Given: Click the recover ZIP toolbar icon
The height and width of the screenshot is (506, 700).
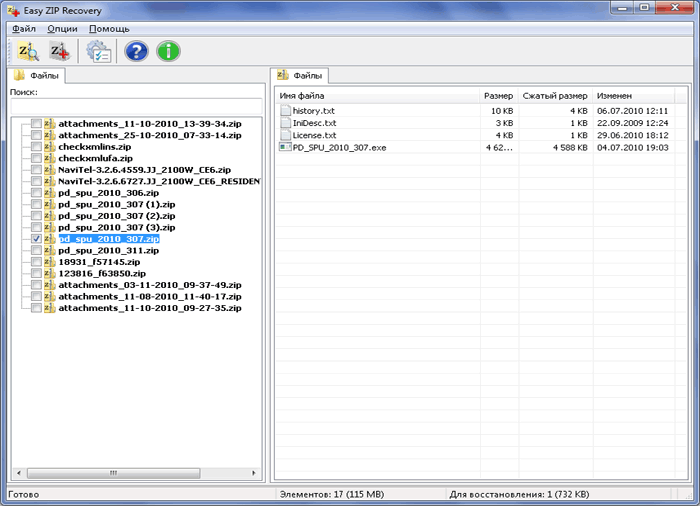Looking at the screenshot, I should pyautogui.click(x=59, y=51).
